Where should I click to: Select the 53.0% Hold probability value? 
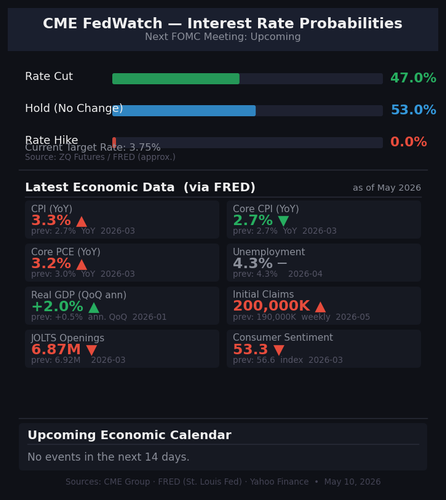tap(414, 110)
